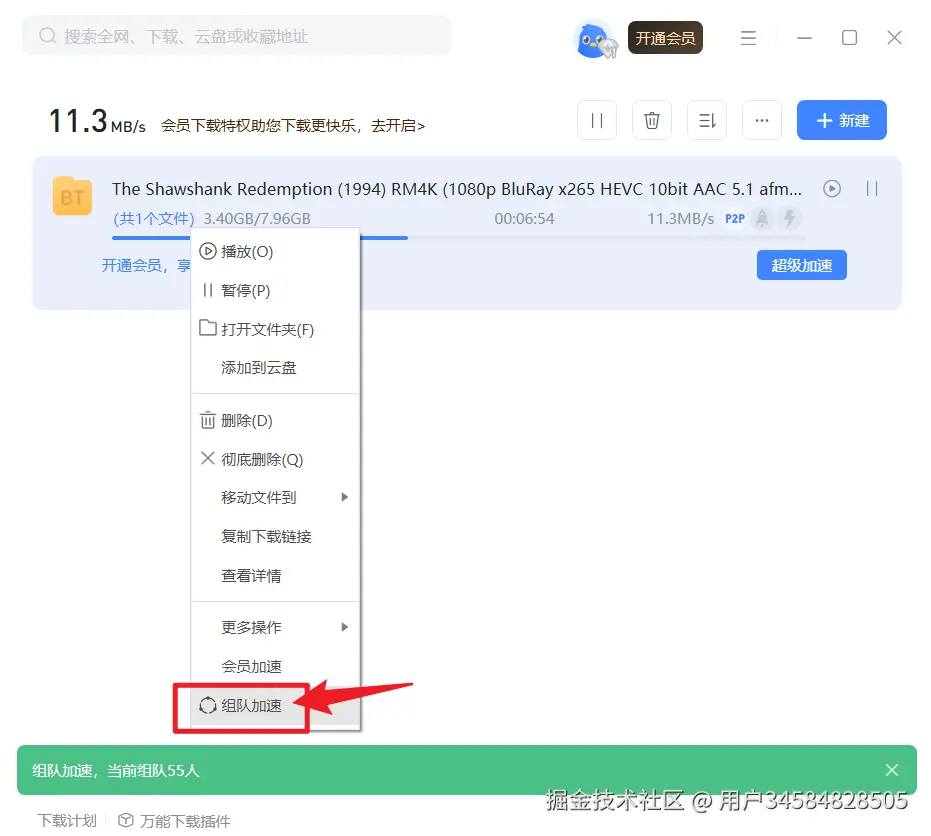The height and width of the screenshot is (836, 931).
Task: Click the 组队加速，当前组队55人 notification text
Action: pyautogui.click(x=116, y=770)
